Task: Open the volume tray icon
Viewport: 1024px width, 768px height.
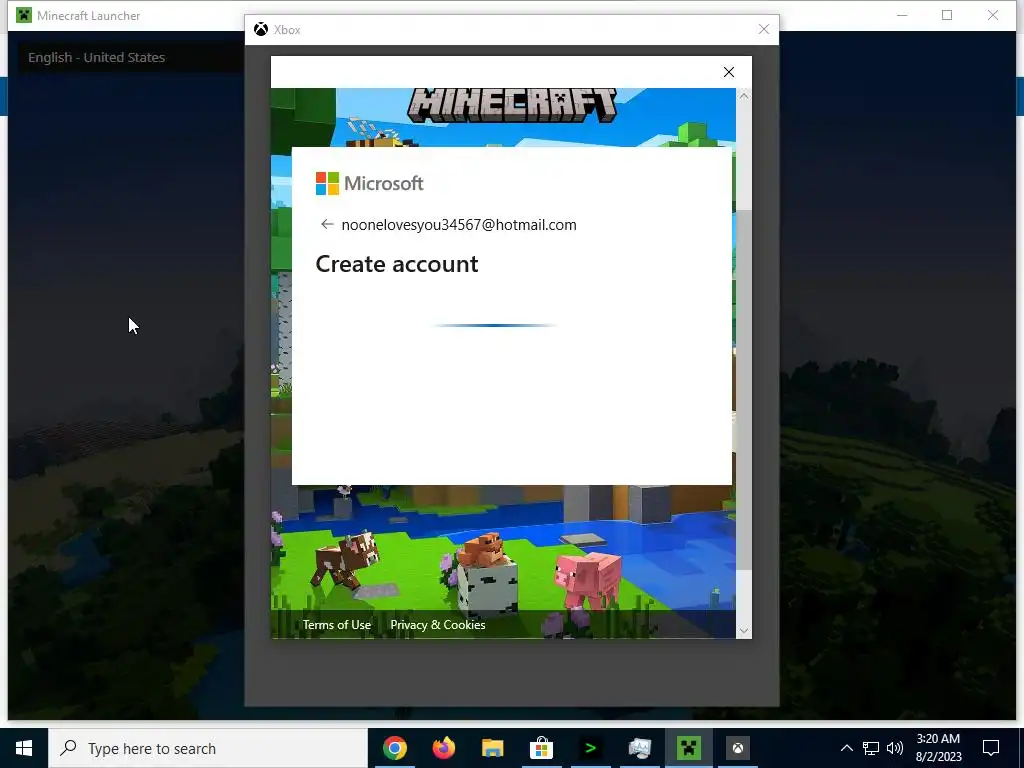Action: tap(895, 748)
